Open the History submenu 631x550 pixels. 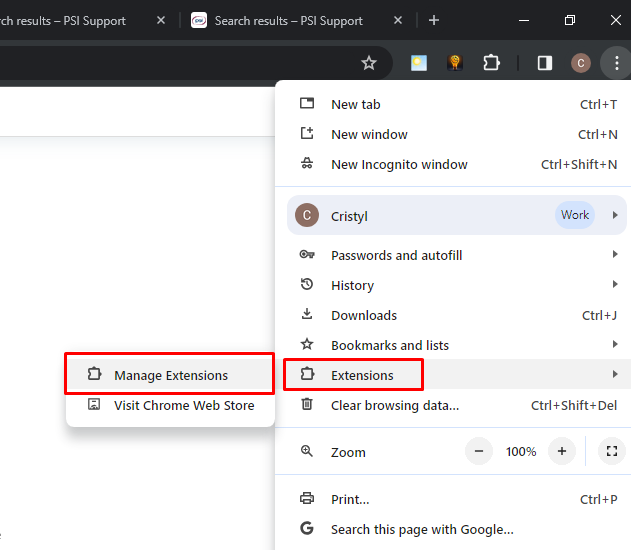click(453, 285)
